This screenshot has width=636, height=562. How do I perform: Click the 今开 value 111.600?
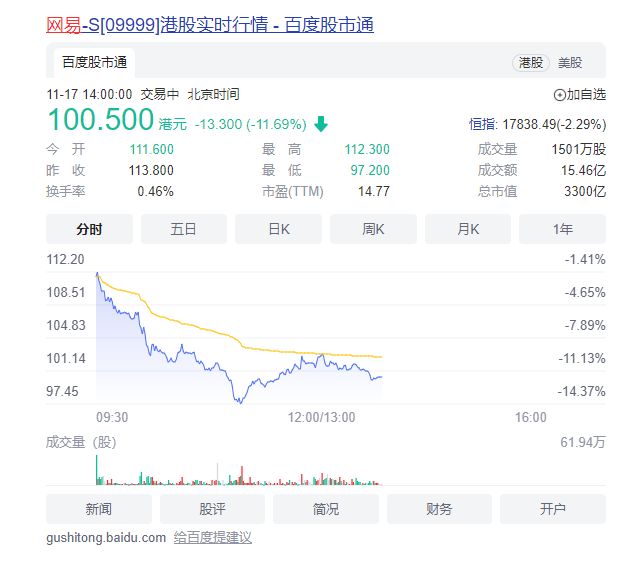tap(152, 149)
